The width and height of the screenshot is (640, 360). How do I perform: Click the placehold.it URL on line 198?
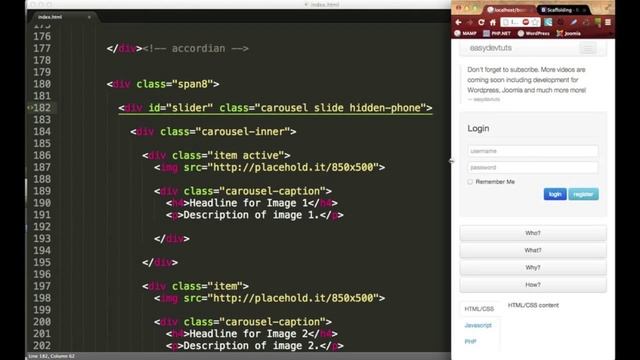293,298
